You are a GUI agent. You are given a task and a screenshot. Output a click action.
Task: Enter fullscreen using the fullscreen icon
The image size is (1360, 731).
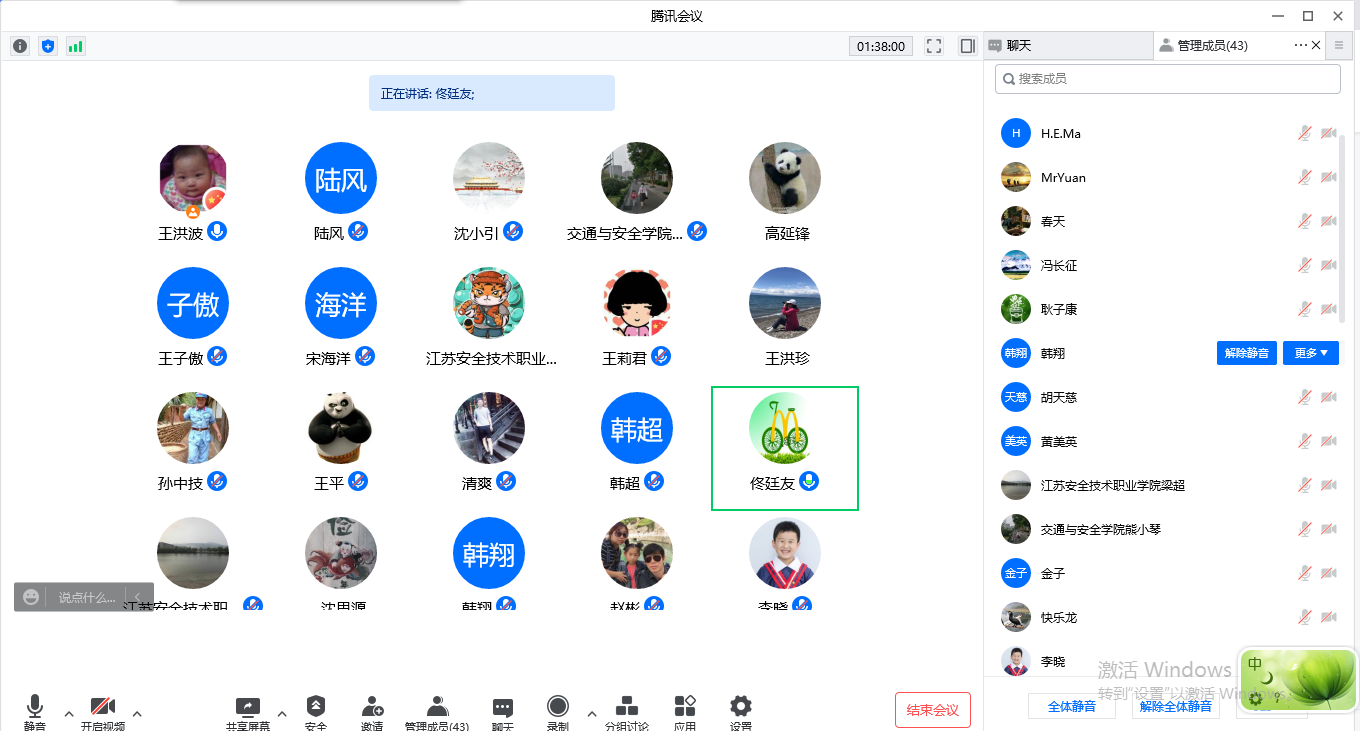934,46
